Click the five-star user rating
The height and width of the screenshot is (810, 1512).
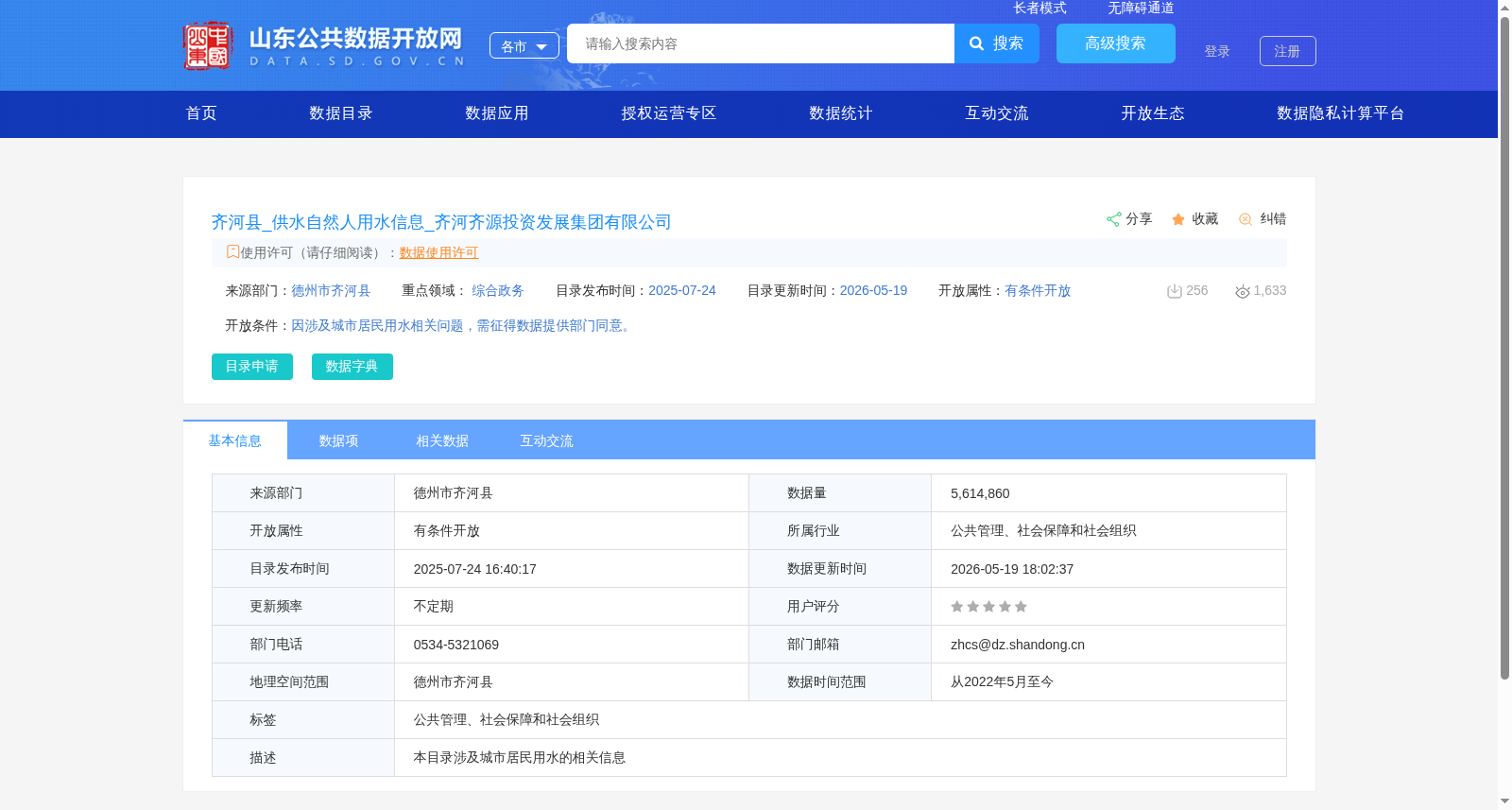coord(988,607)
